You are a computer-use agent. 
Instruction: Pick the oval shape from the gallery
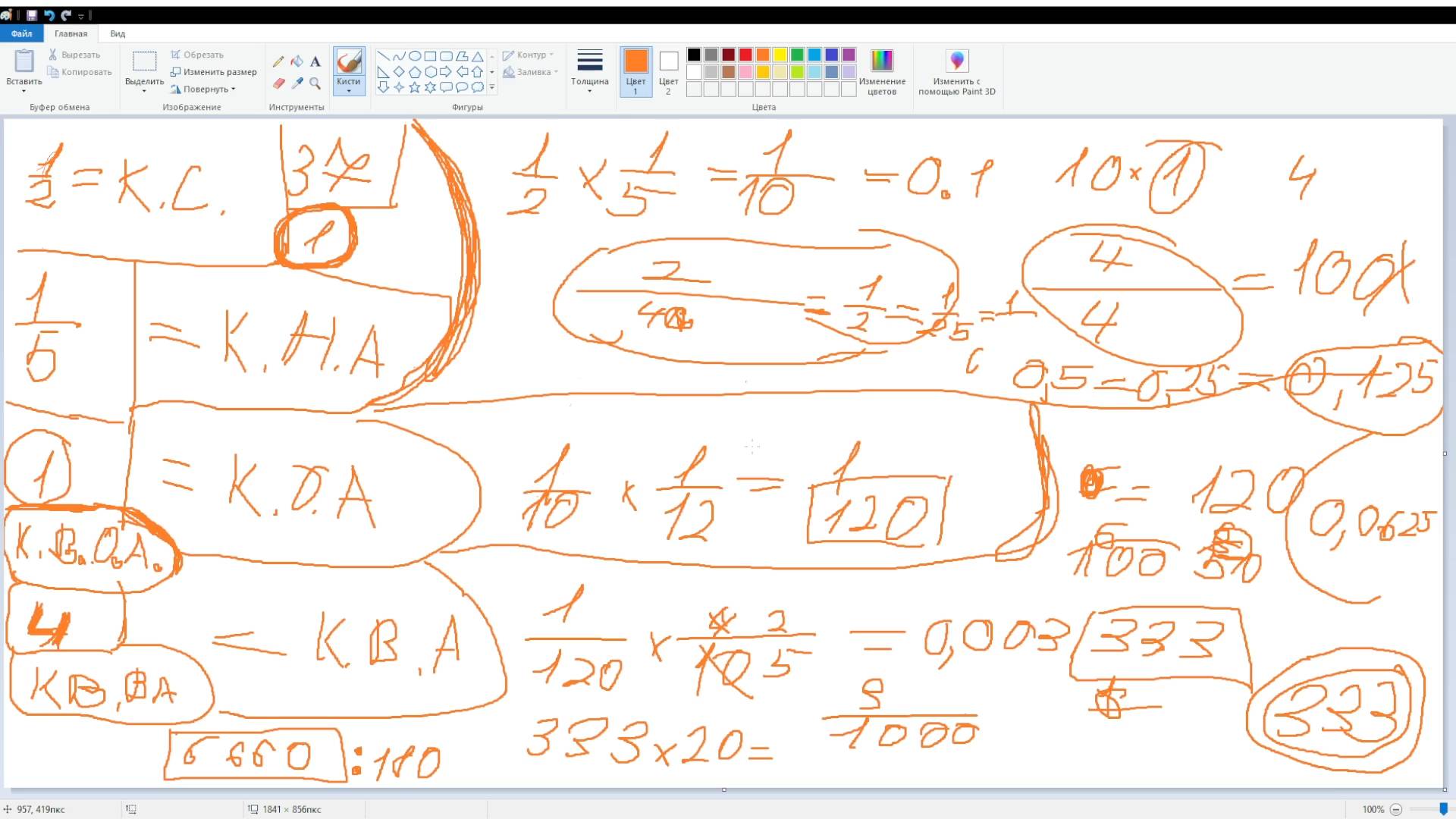click(x=415, y=56)
